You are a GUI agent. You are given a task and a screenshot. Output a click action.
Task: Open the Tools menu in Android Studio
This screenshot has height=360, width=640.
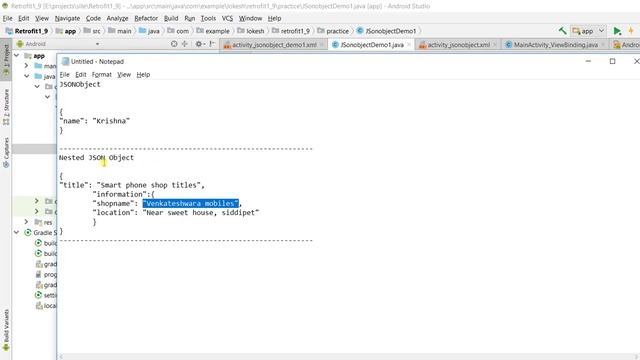tap(208, 18)
